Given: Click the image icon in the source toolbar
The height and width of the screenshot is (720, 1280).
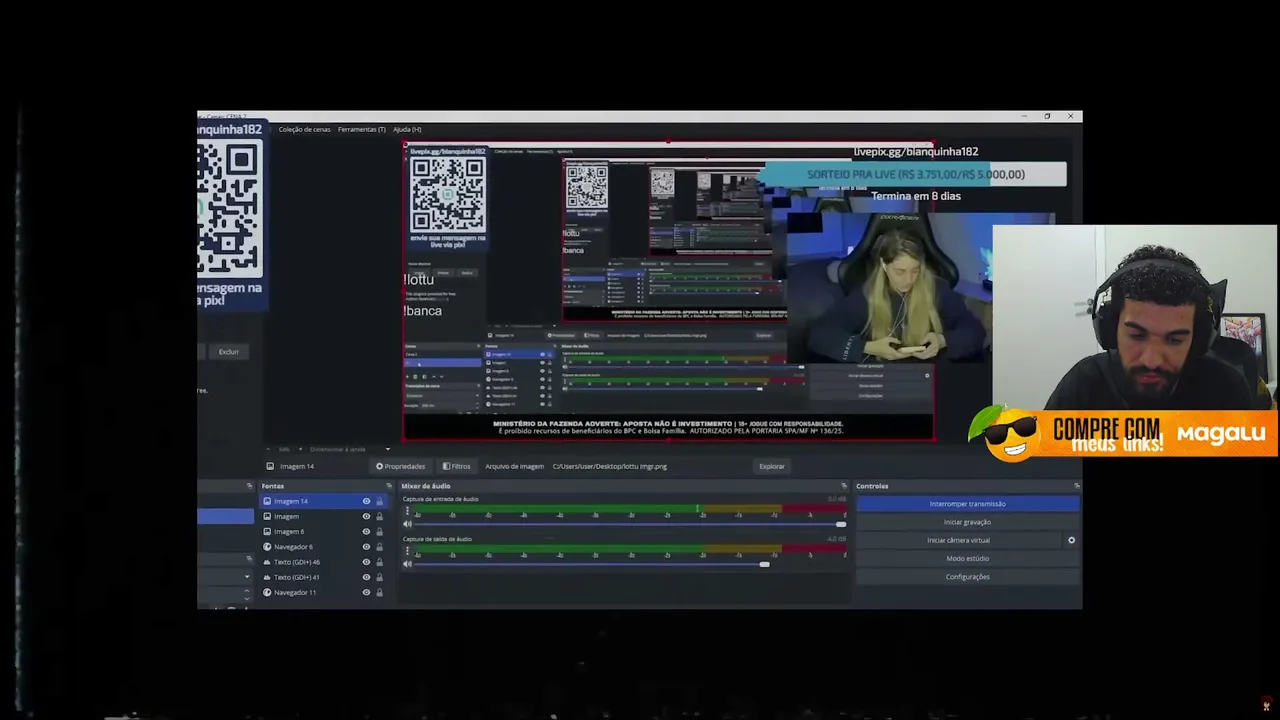Looking at the screenshot, I should click(270, 466).
